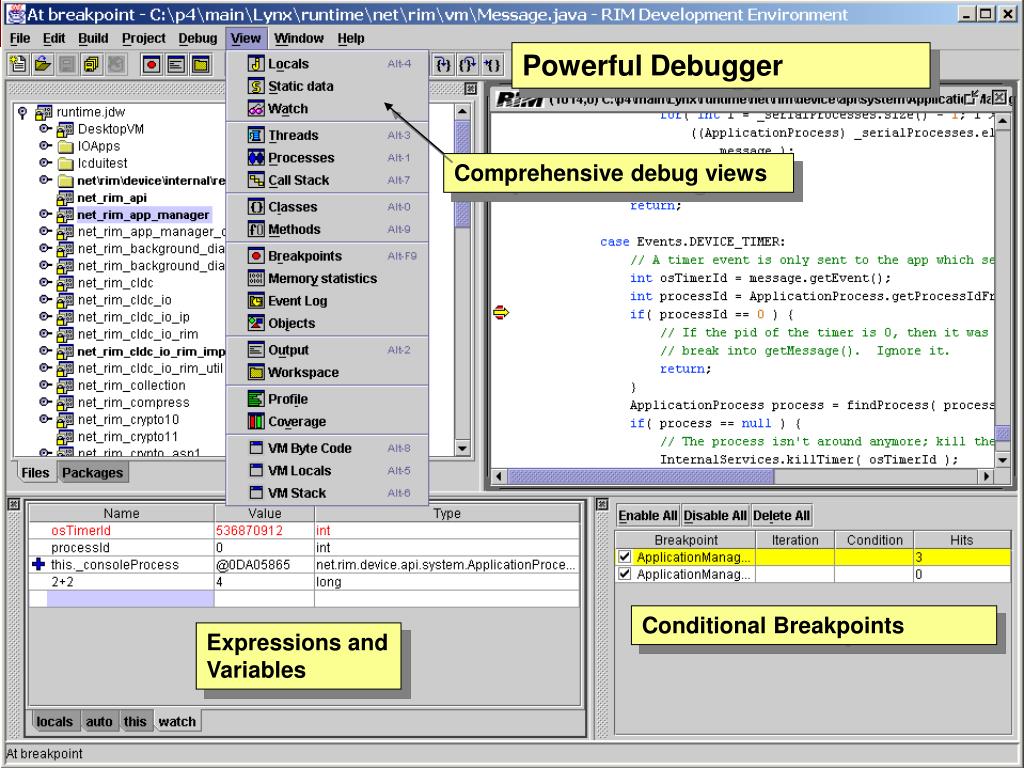The height and width of the screenshot is (768, 1024).
Task: Uncheck the ApplicationManag breakpoint with 0 hits
Action: (625, 574)
